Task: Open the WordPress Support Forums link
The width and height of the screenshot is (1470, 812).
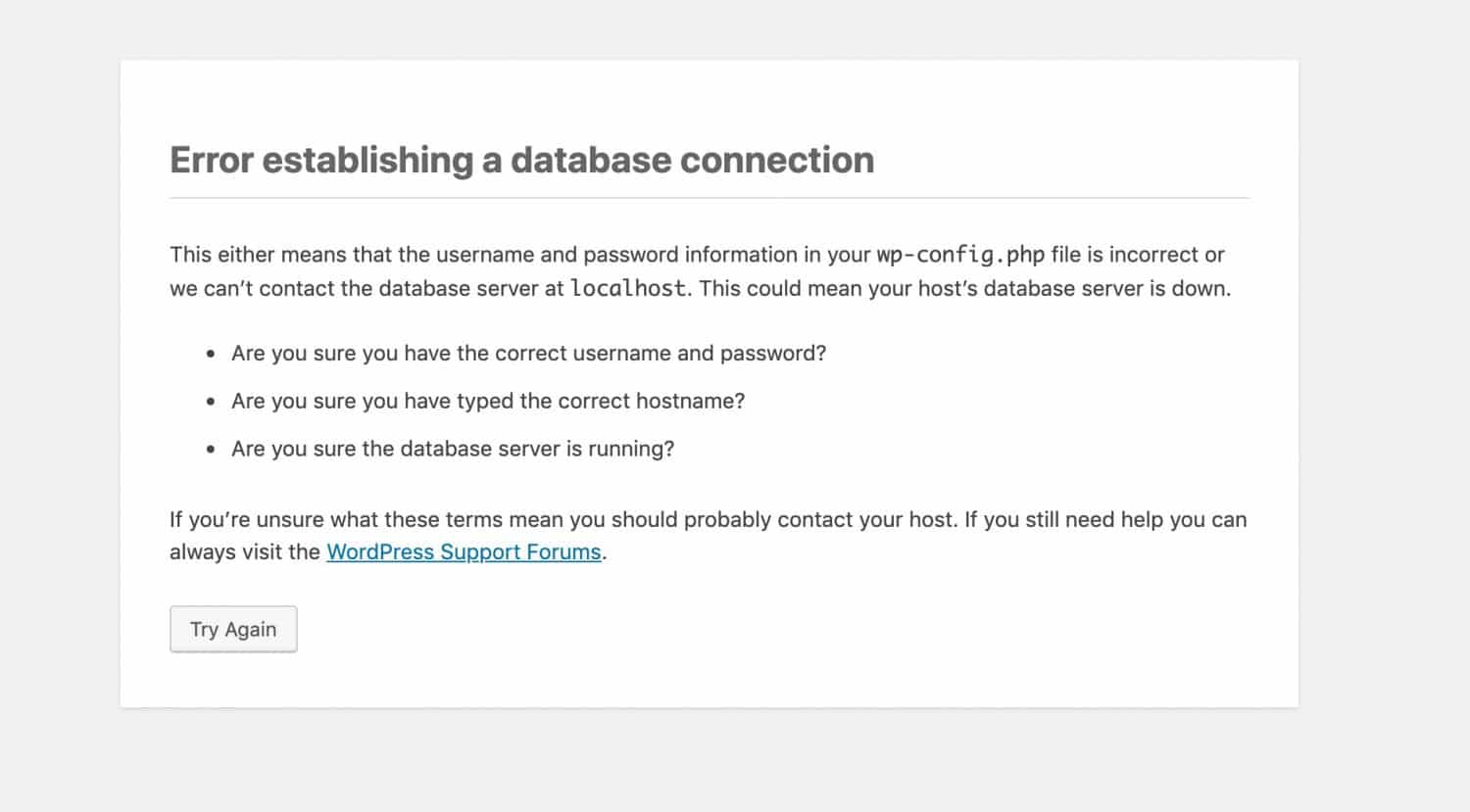Action: pyautogui.click(x=464, y=552)
